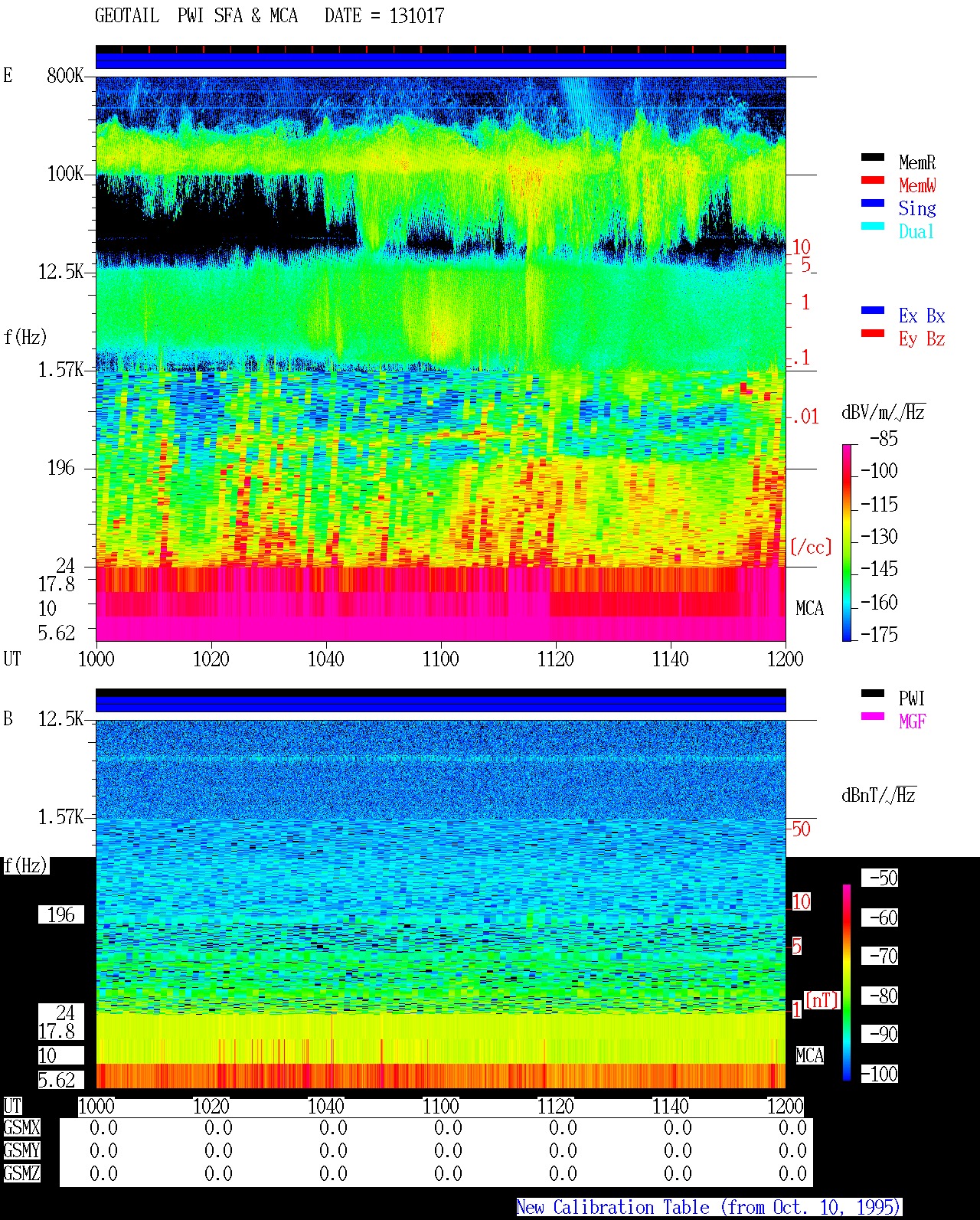Click the red [nT] axis label
Viewport: 980px width, 1220px height.
click(x=822, y=1000)
